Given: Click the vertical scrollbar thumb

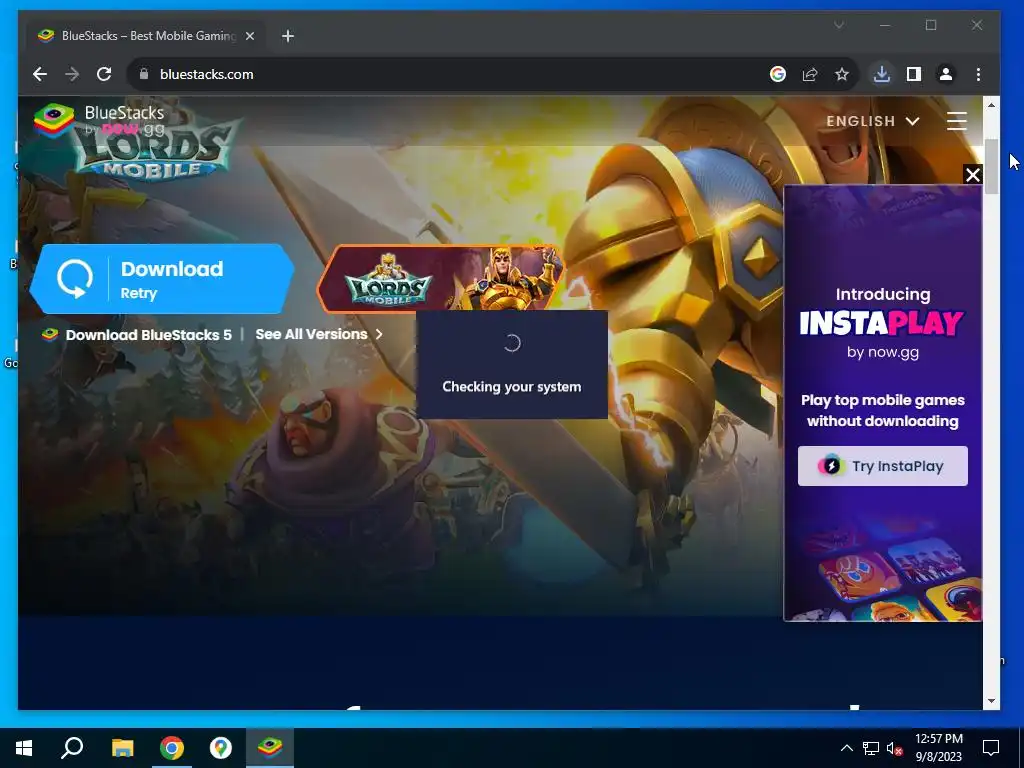Looking at the screenshot, I should click(x=991, y=167).
